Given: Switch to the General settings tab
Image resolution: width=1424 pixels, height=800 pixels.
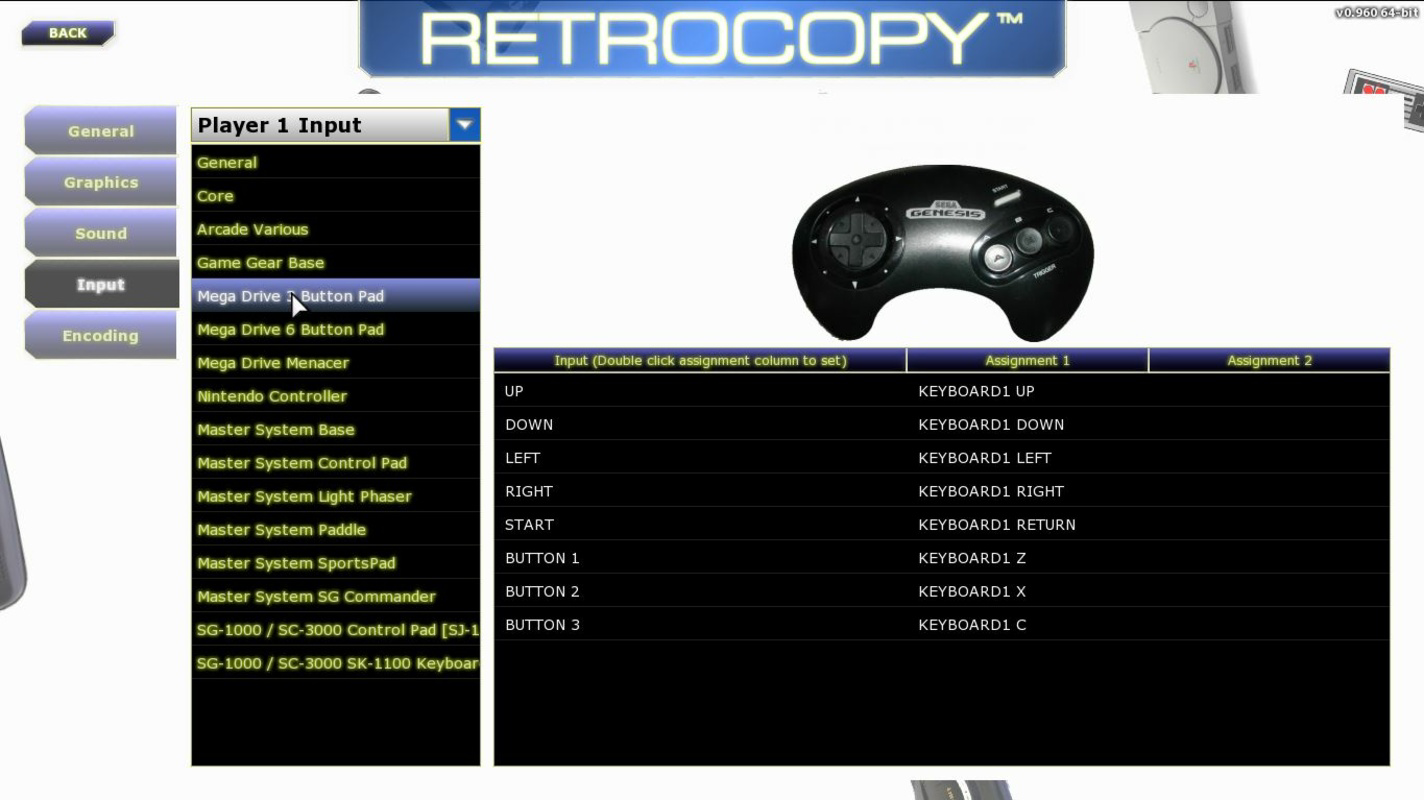Looking at the screenshot, I should click(x=101, y=131).
